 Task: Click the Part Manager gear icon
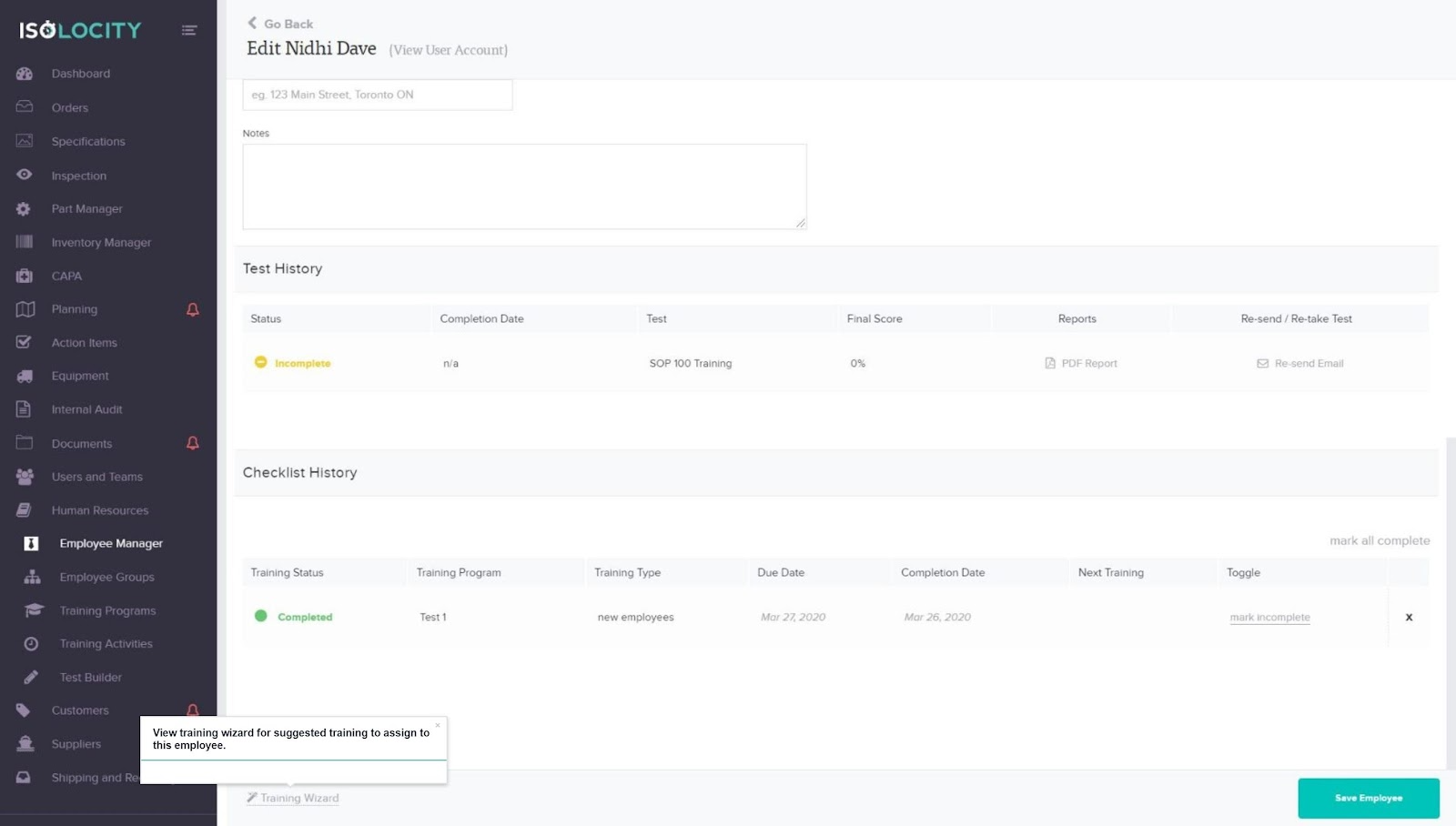(25, 208)
